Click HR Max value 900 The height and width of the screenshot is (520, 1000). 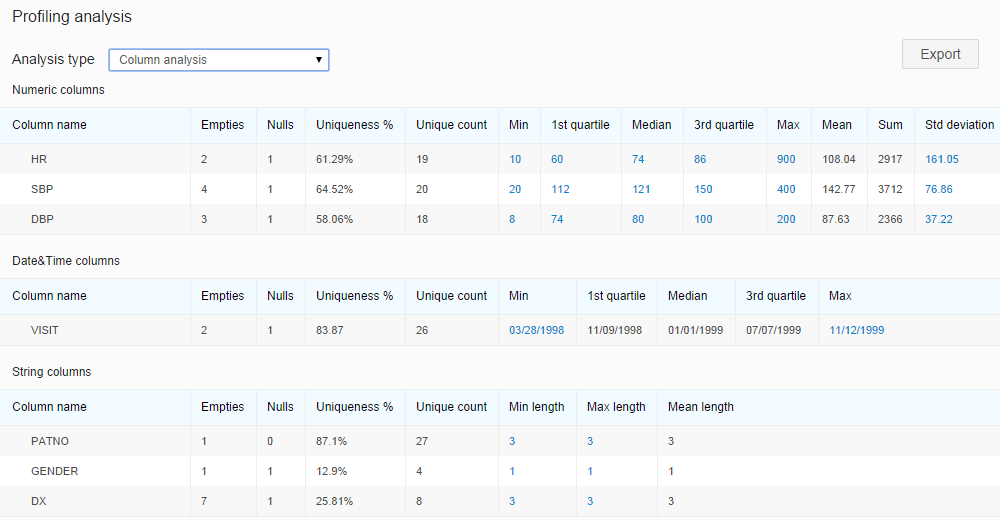point(786,159)
